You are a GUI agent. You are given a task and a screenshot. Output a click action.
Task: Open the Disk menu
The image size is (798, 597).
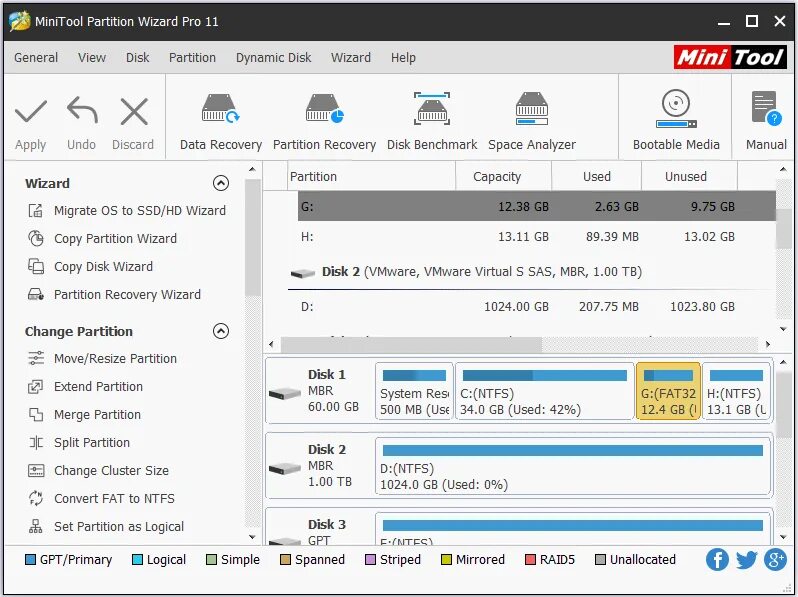137,58
